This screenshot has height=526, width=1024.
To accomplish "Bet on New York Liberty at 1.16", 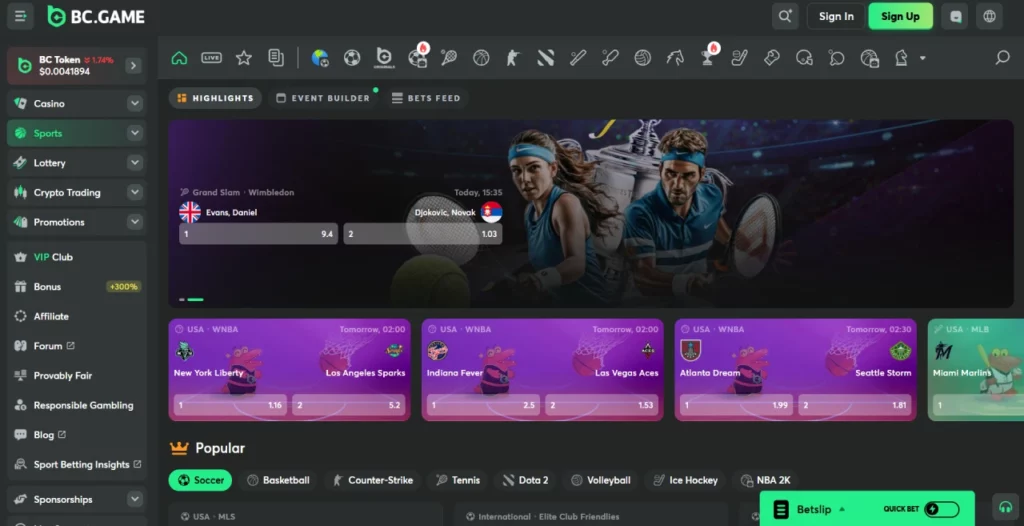I will 228,405.
